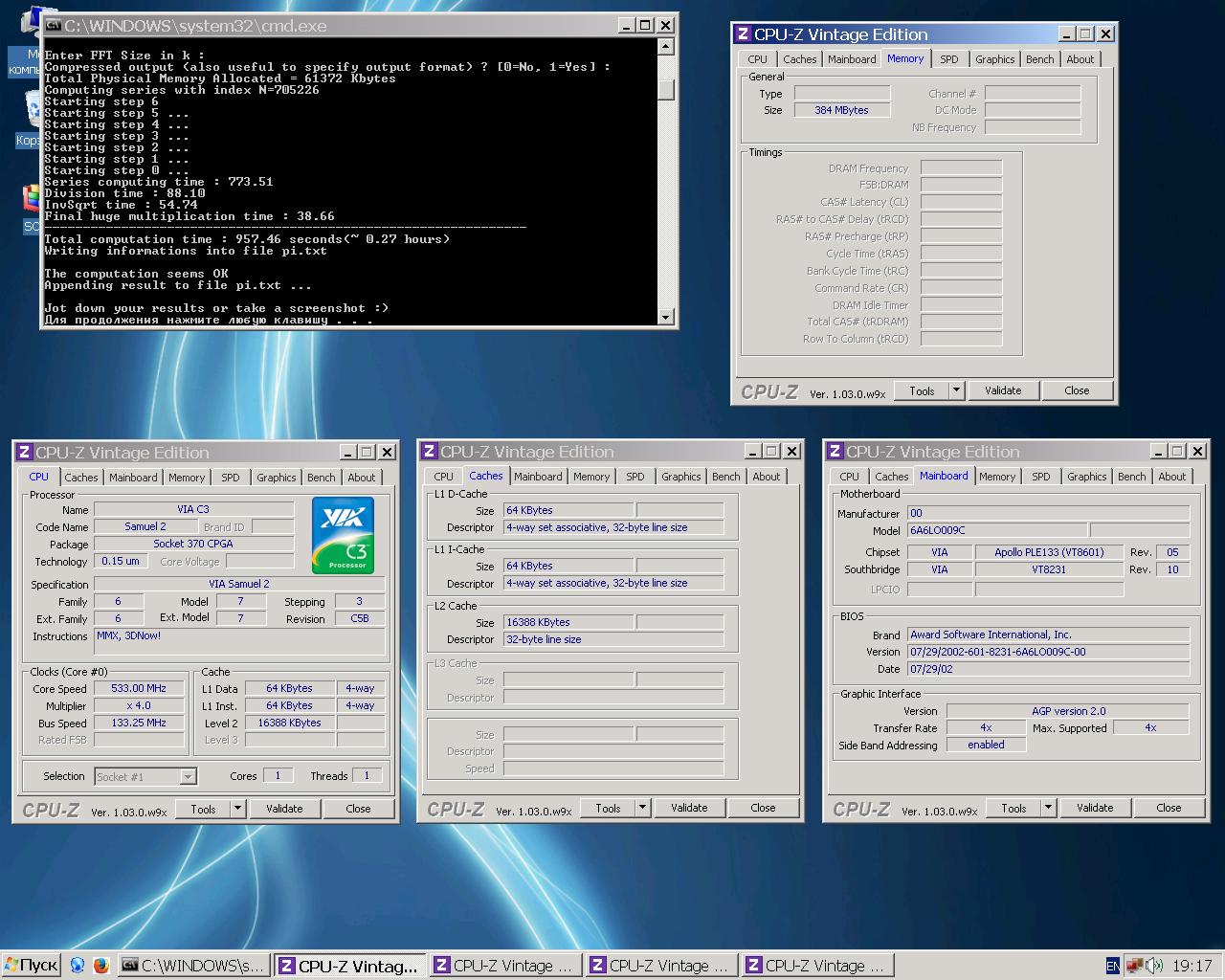Click the BIOS date value 07/29/02
Image resolution: width=1225 pixels, height=980 pixels.
1049,669
